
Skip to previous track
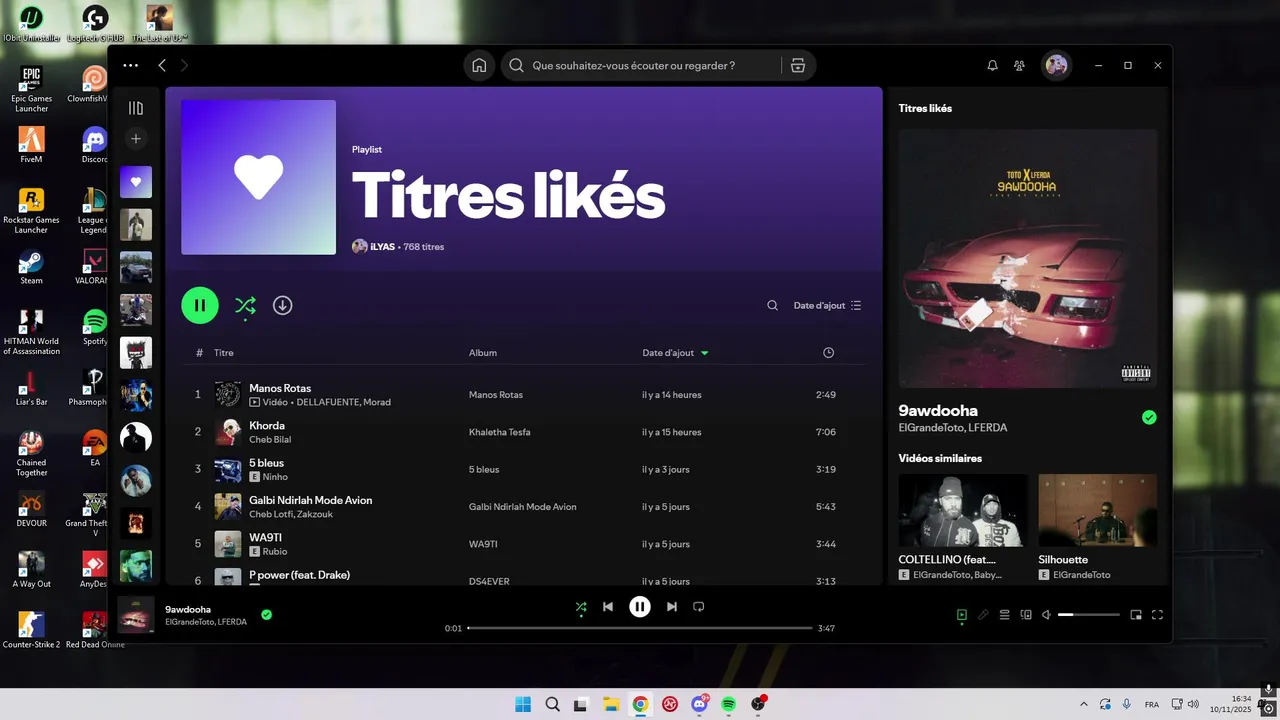(x=608, y=606)
